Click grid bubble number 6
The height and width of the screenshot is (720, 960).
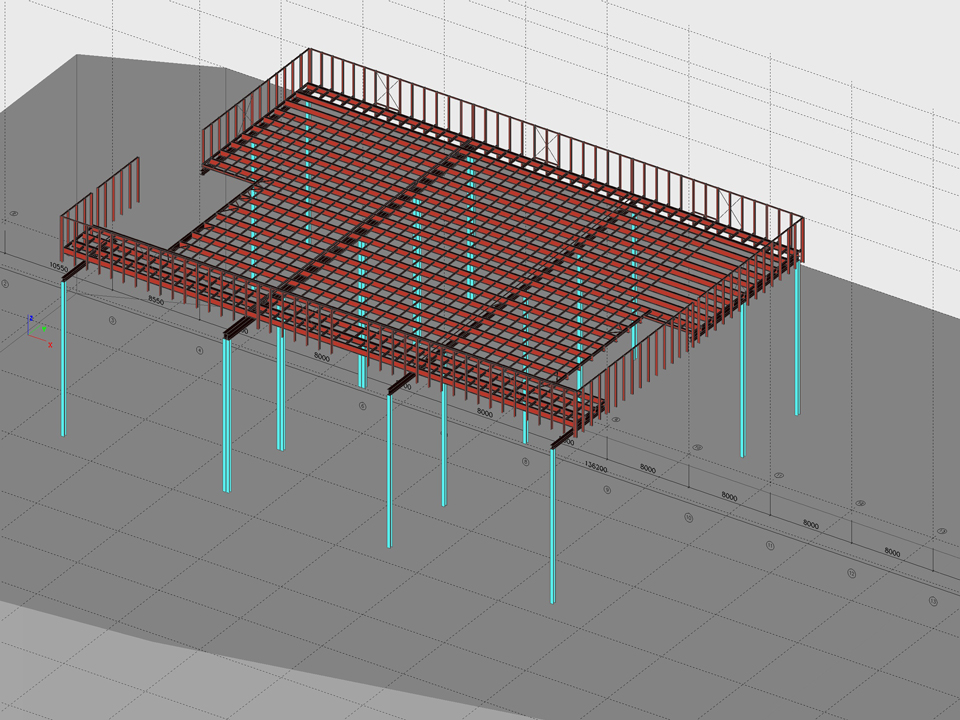pyautogui.click(x=361, y=407)
